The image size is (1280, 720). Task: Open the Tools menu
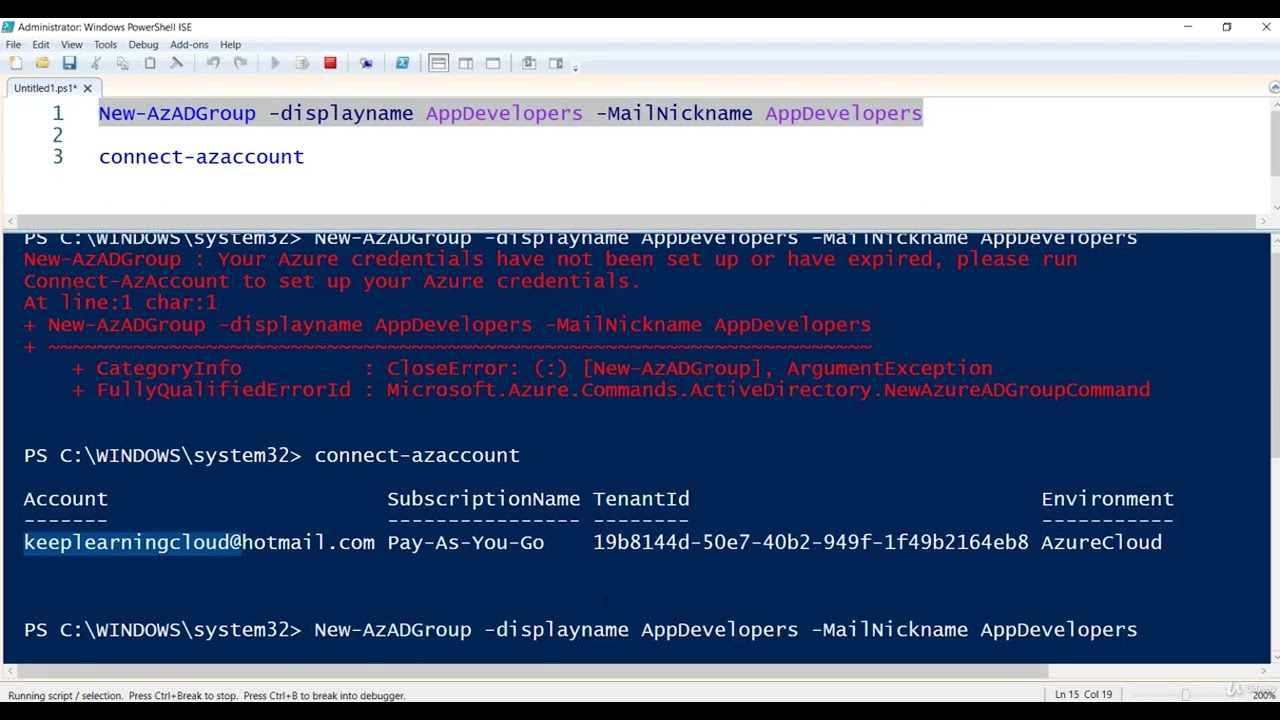point(105,45)
